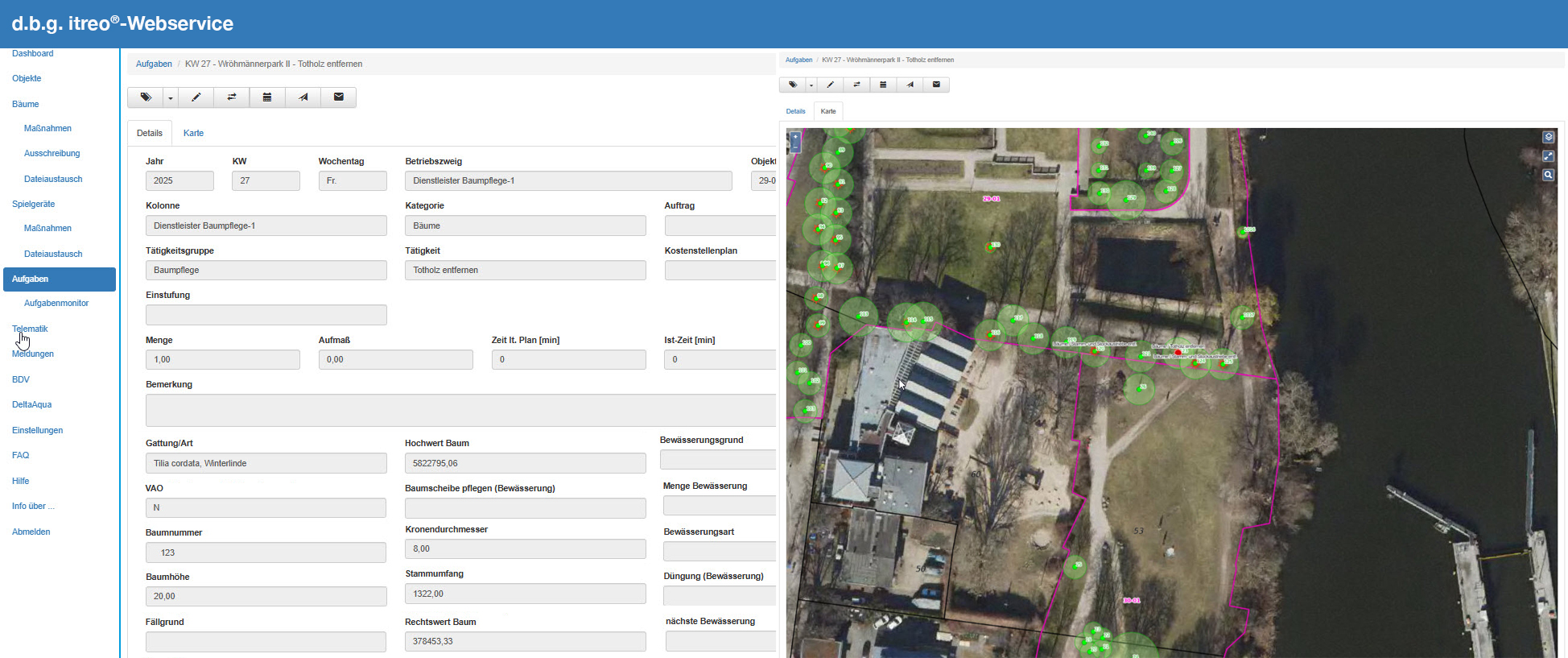Open the tag dropdown arrow in the left toolbar

[170, 98]
